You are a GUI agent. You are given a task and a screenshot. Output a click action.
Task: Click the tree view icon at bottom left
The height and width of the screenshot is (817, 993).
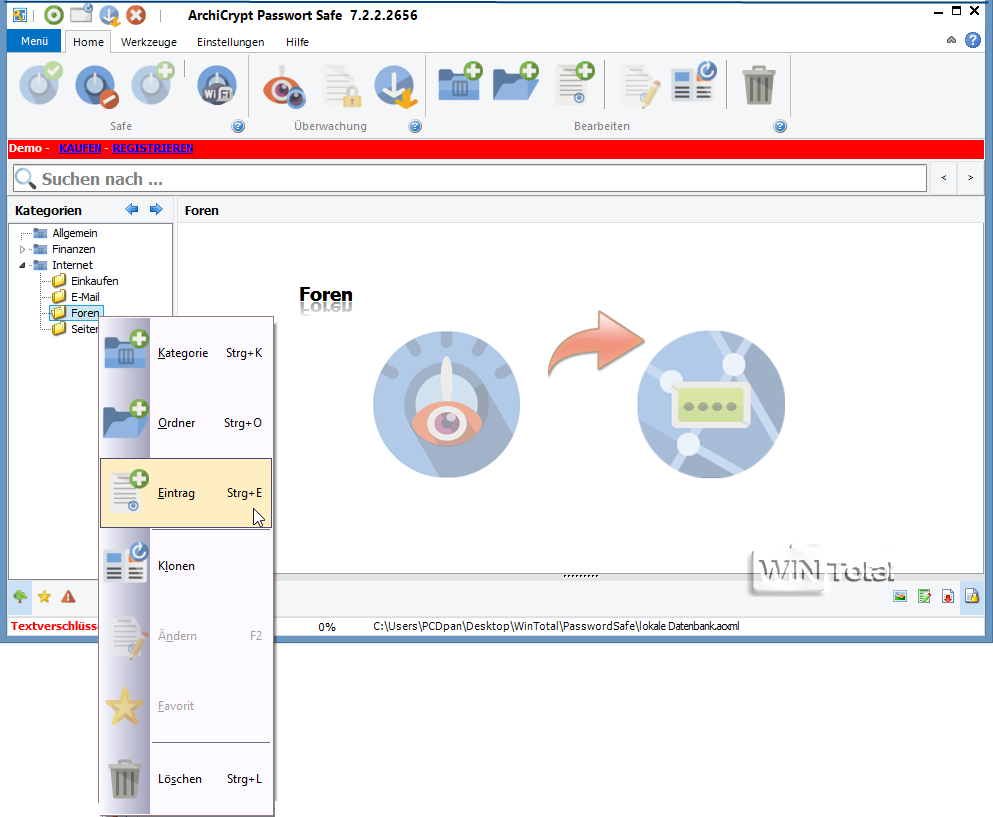pos(20,596)
